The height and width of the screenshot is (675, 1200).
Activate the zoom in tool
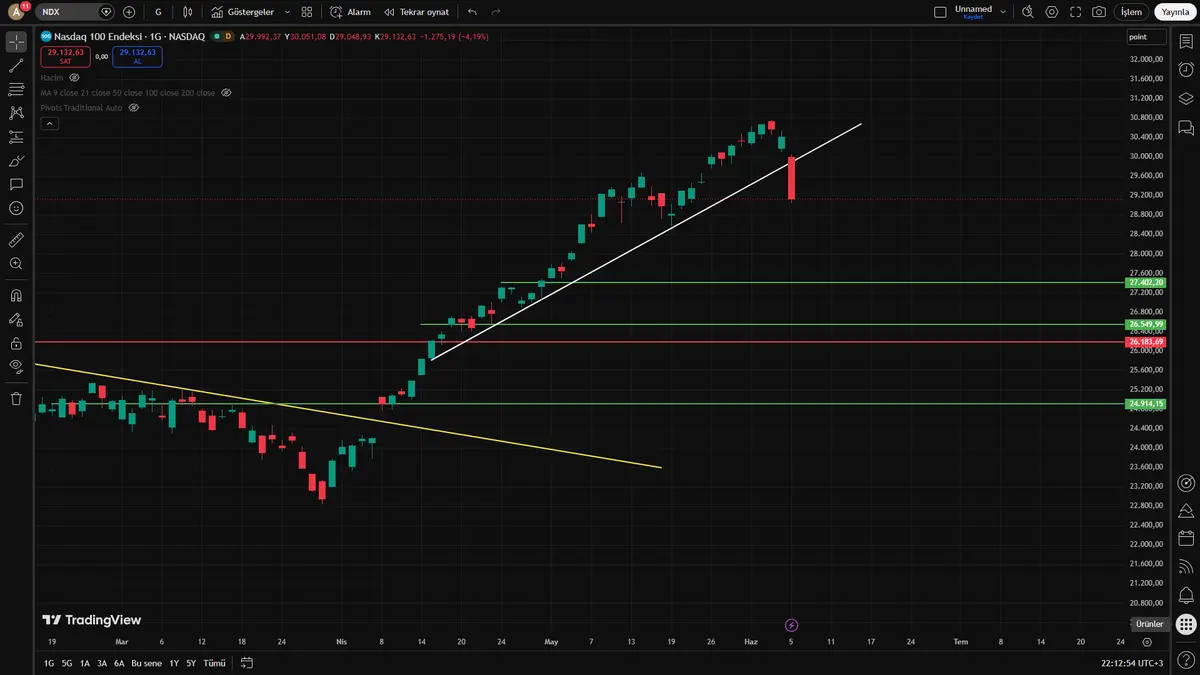(x=16, y=264)
